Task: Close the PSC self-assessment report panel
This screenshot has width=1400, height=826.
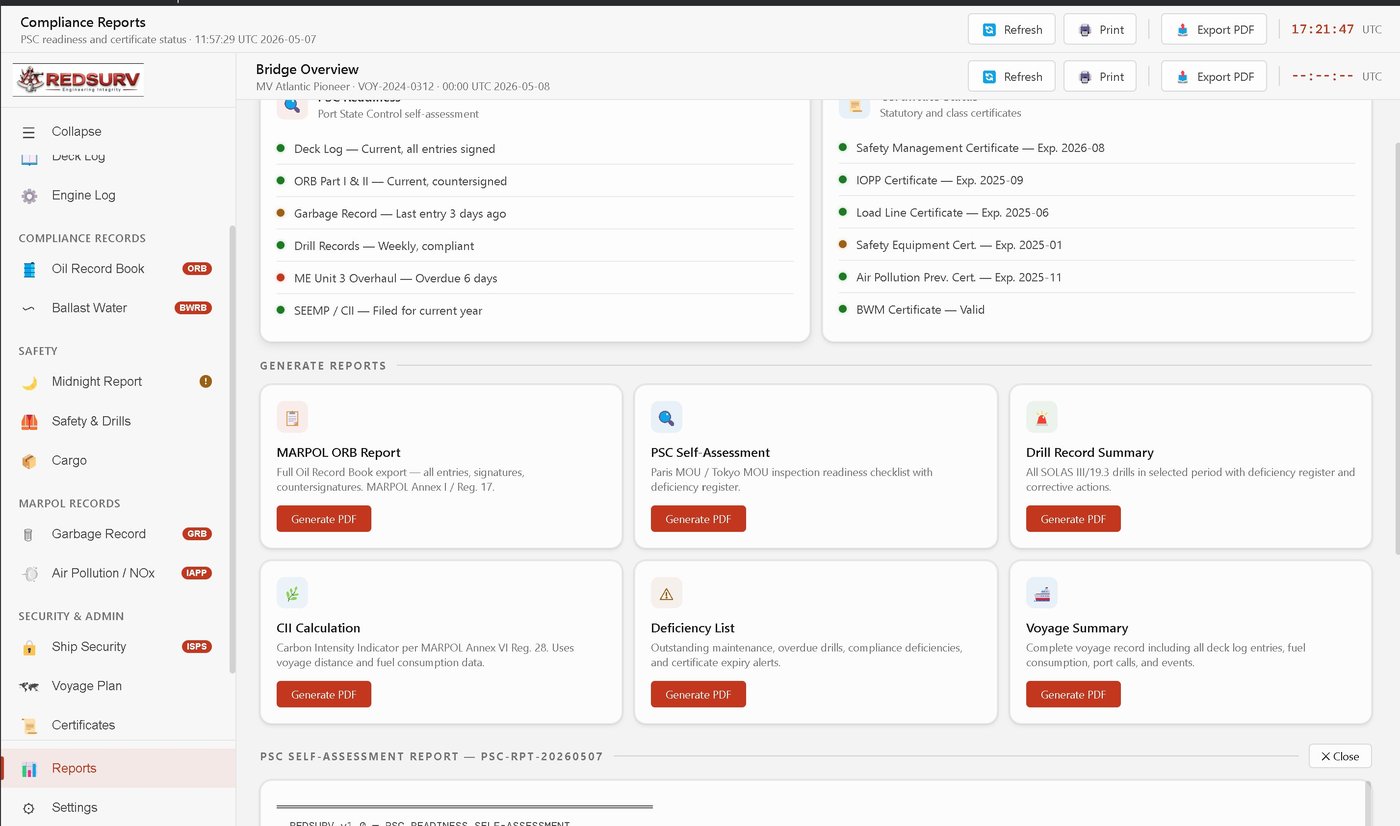Action: 1340,756
